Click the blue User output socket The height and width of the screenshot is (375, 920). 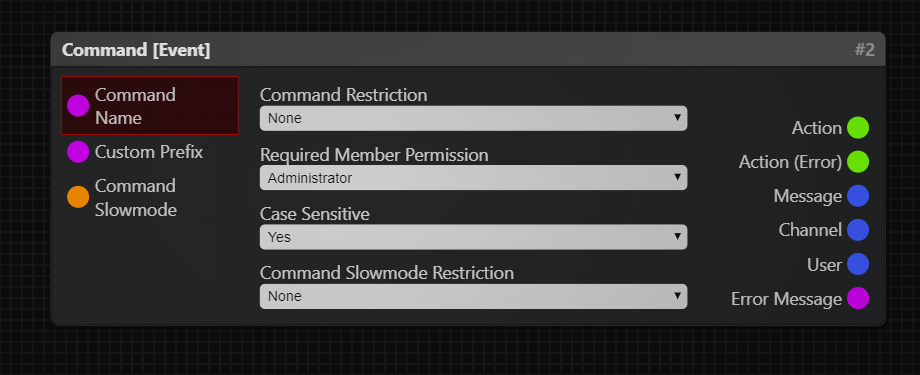tap(858, 264)
